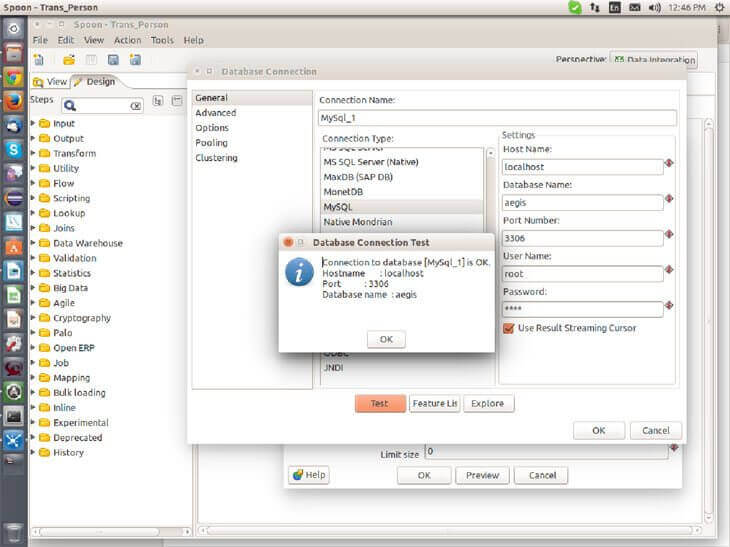
Task: Select the Advanced settings section
Action: [x=216, y=113]
